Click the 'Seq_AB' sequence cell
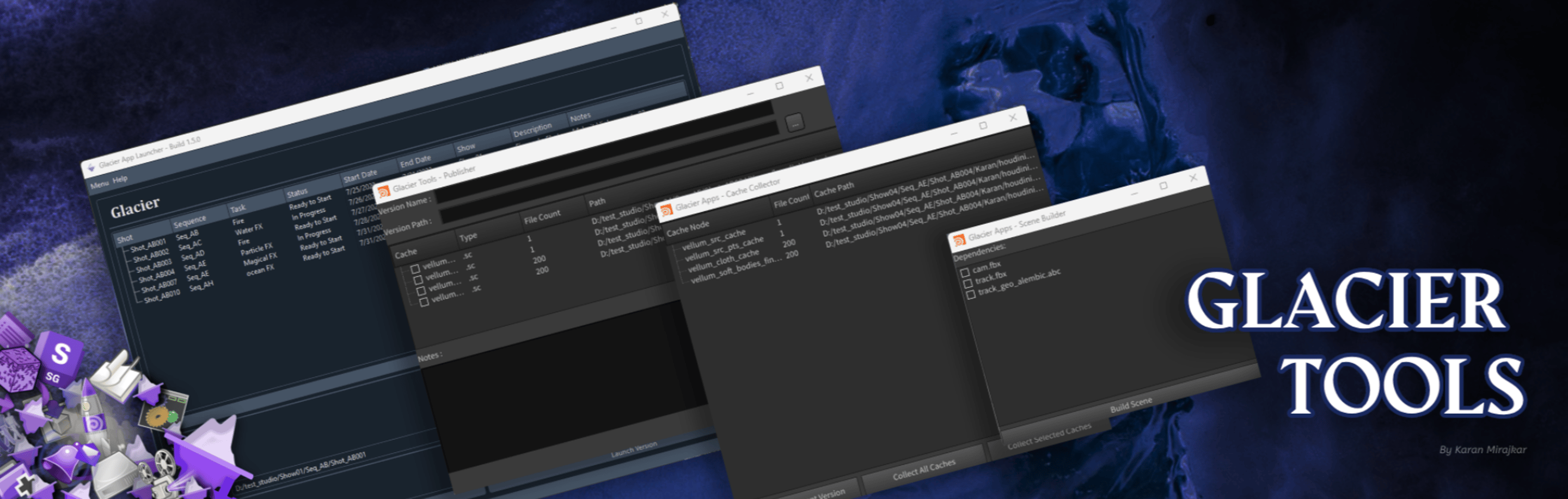Image resolution: width=1568 pixels, height=499 pixels. pos(187,235)
